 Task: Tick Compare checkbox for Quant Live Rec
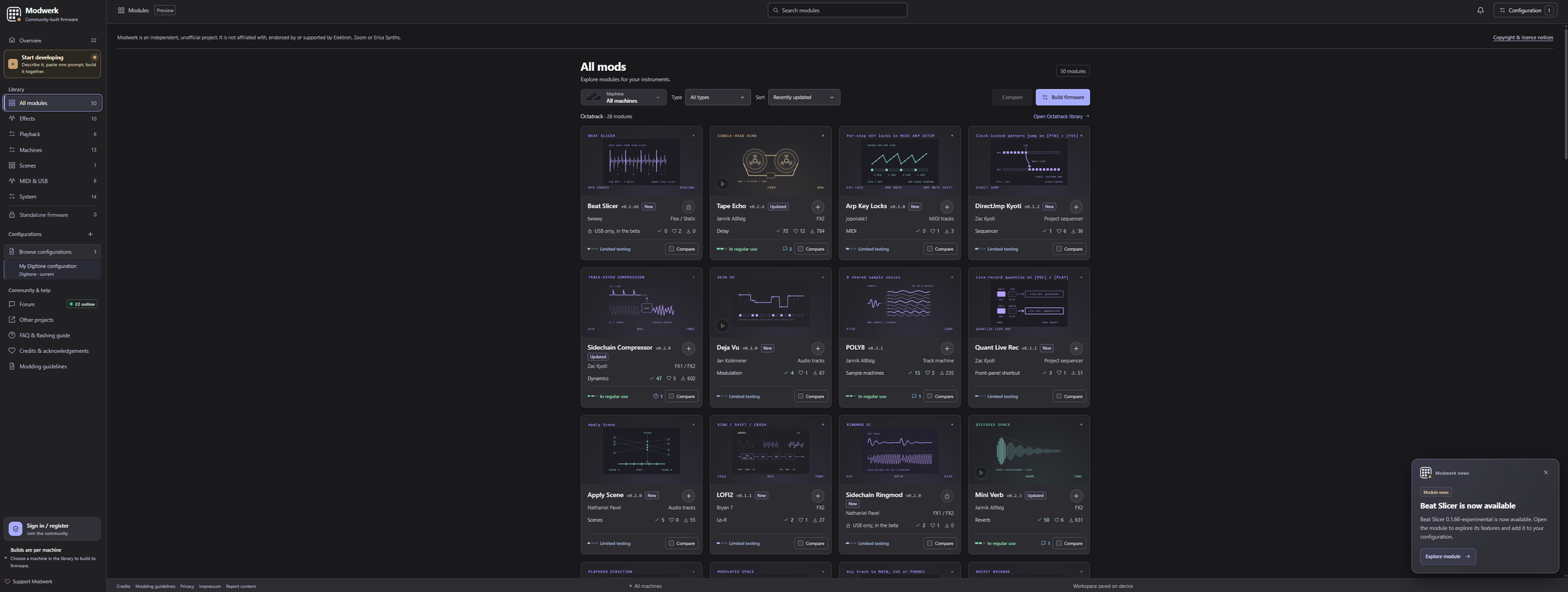(1059, 396)
